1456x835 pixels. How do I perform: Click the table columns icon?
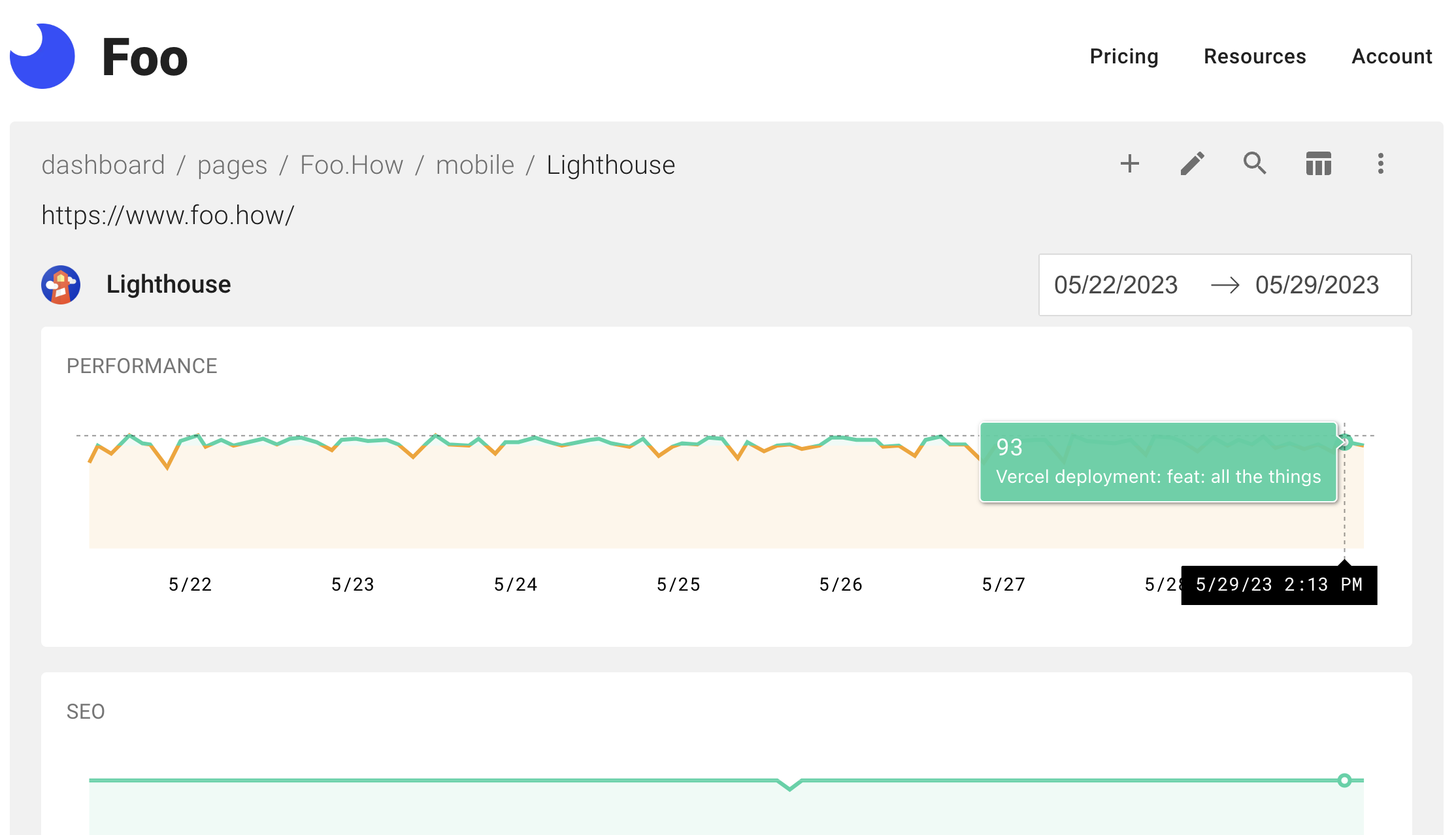(x=1318, y=163)
